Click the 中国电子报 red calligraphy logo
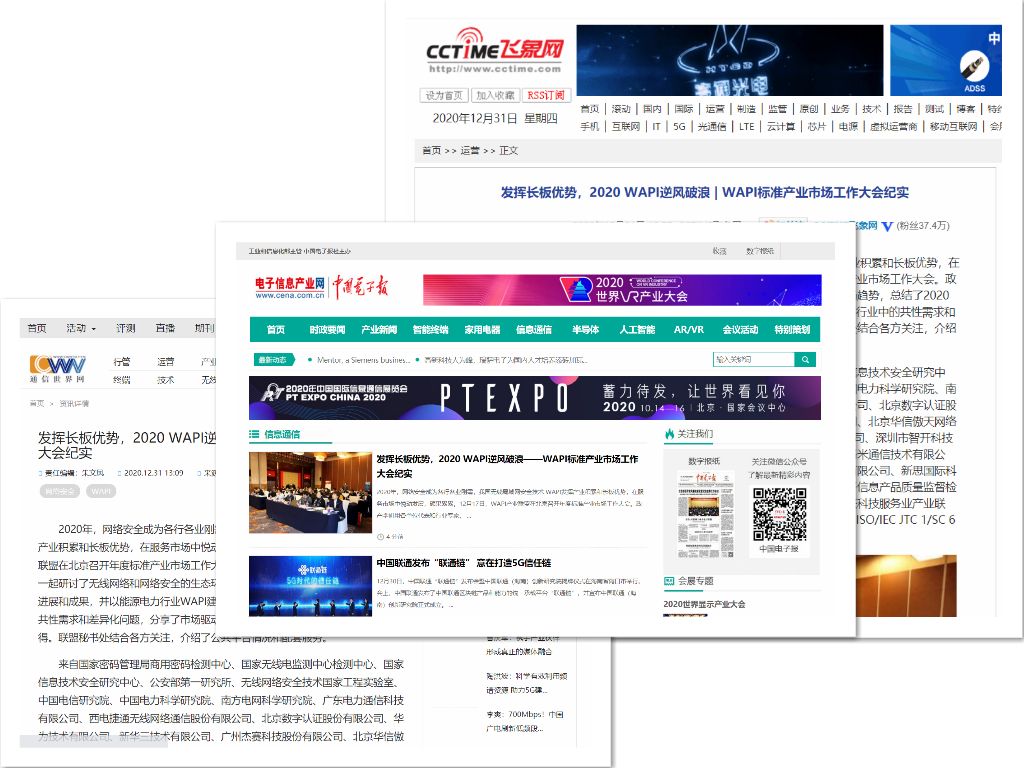This screenshot has height=768, width=1024. pyautogui.click(x=360, y=287)
